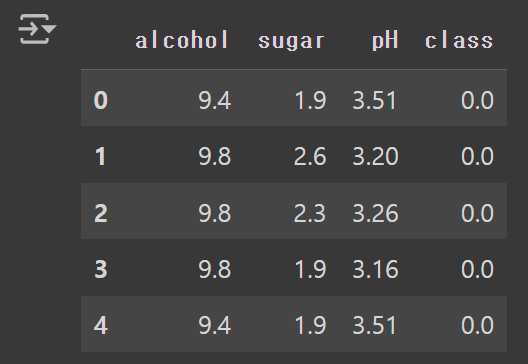Select row index 4
This screenshot has width=528, height=364.
click(101, 326)
